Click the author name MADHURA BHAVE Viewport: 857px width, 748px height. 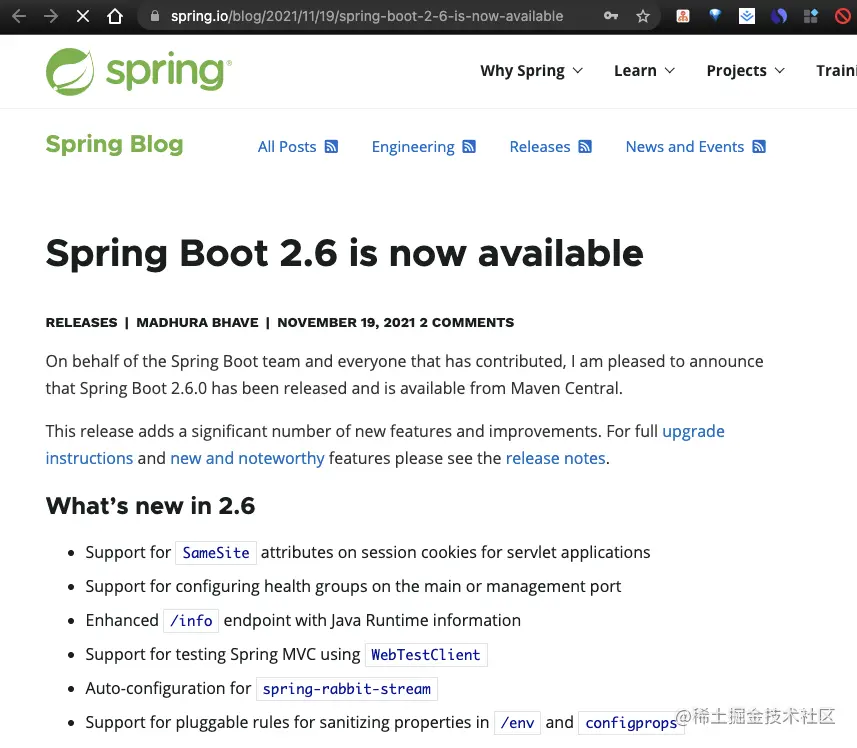pyautogui.click(x=197, y=322)
